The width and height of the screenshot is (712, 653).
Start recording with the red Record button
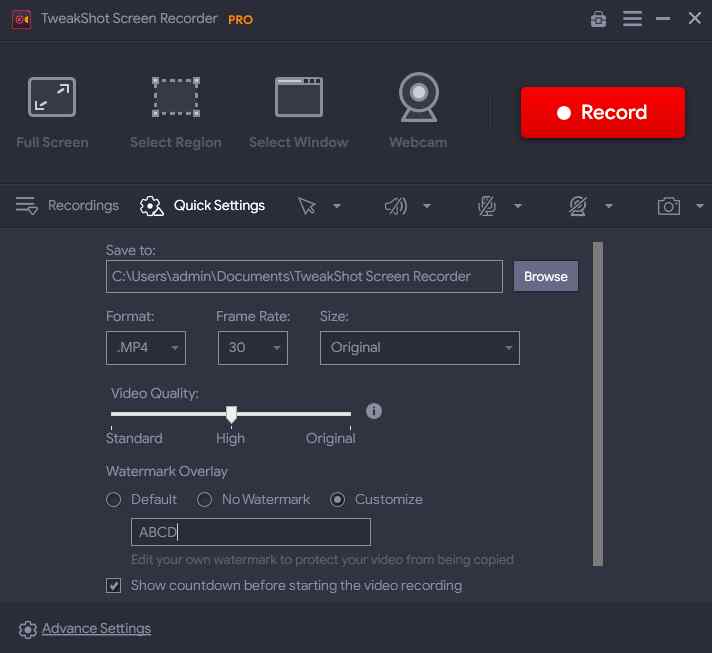coord(603,113)
